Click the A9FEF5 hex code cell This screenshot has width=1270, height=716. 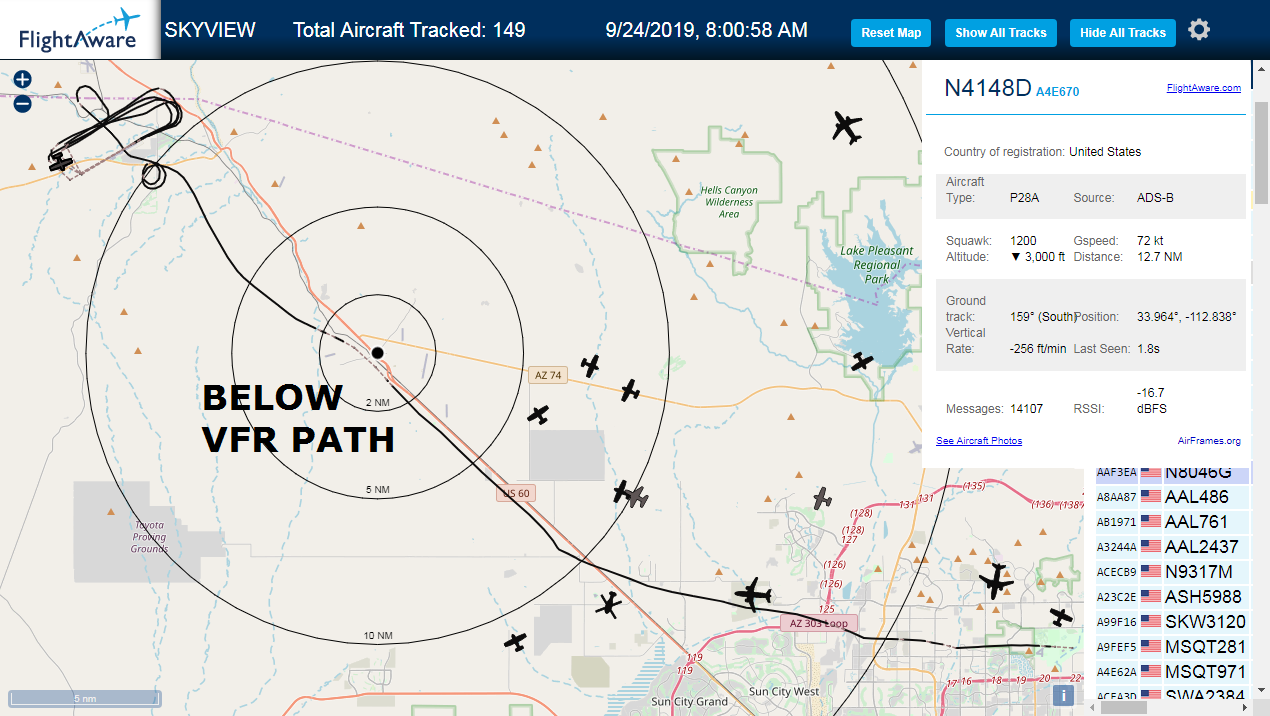[1116, 647]
